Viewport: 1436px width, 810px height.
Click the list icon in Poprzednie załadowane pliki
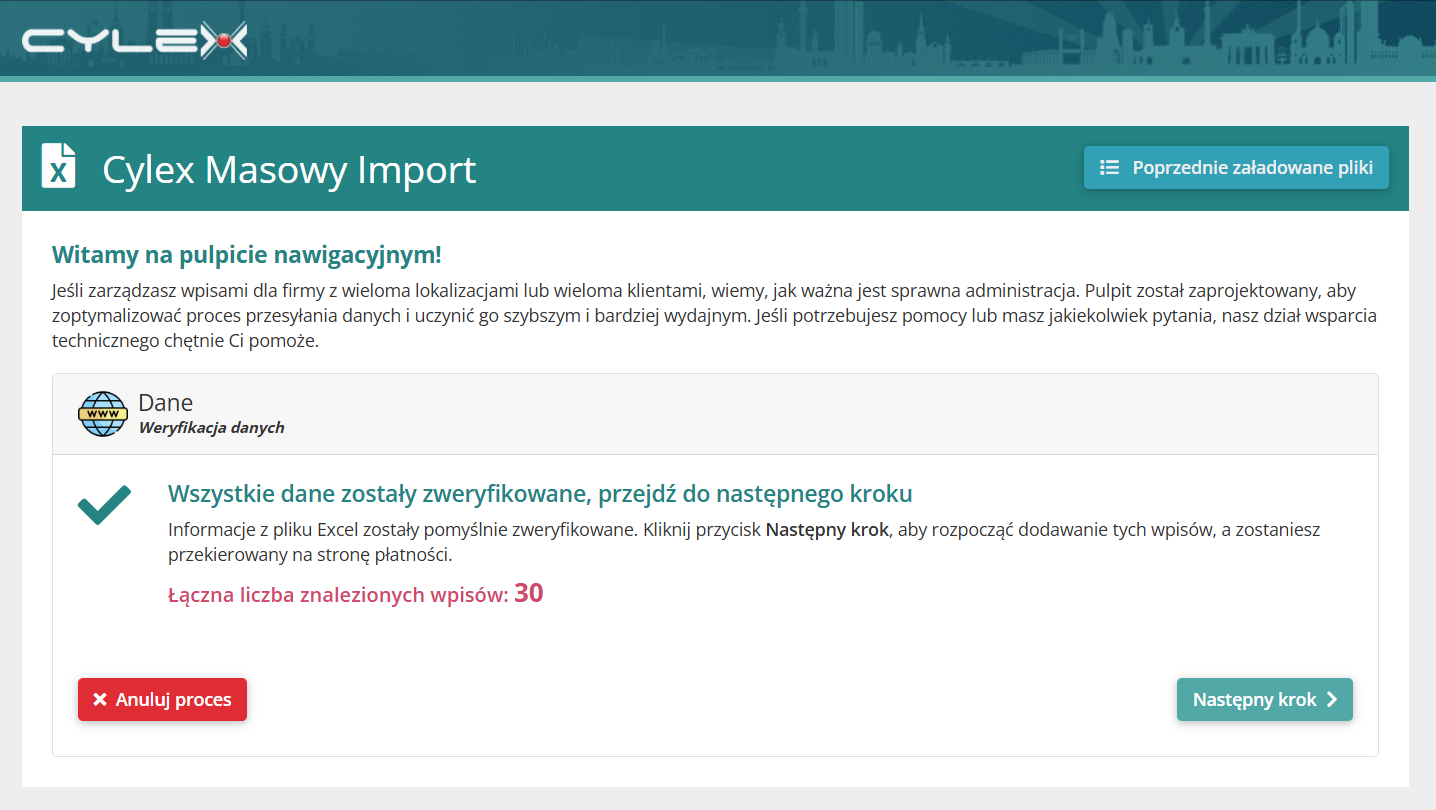tap(1109, 167)
